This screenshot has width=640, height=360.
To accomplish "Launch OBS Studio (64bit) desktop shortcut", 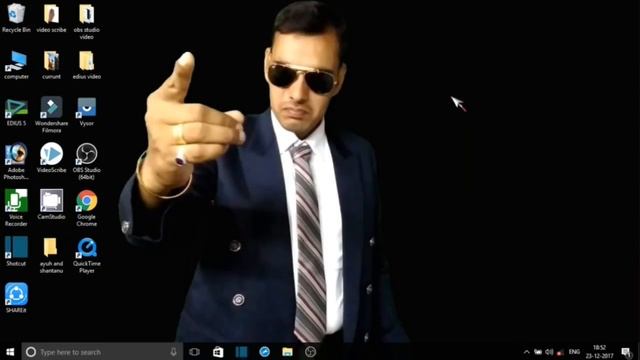I will coord(87,161).
